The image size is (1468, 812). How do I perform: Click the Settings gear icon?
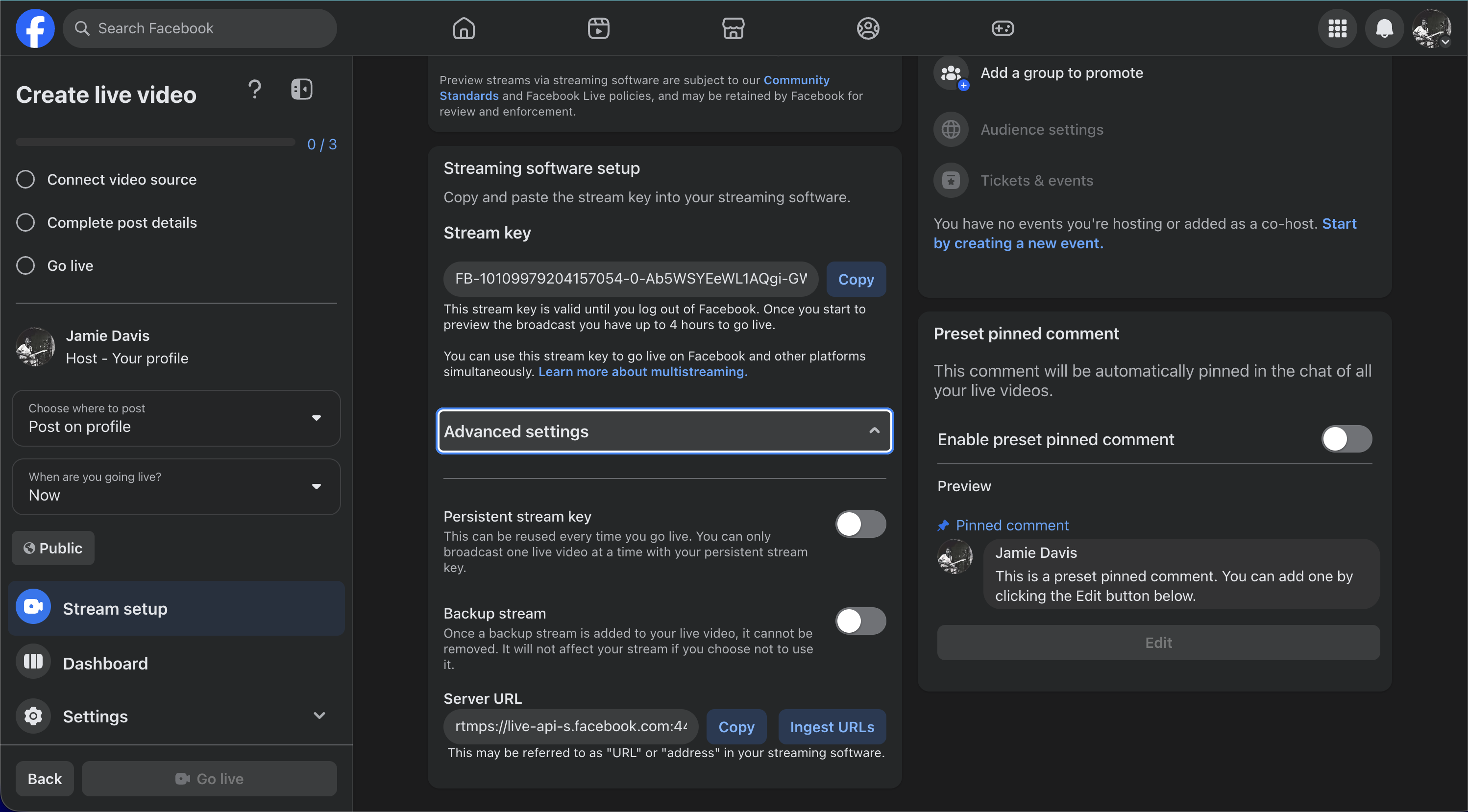[33, 716]
